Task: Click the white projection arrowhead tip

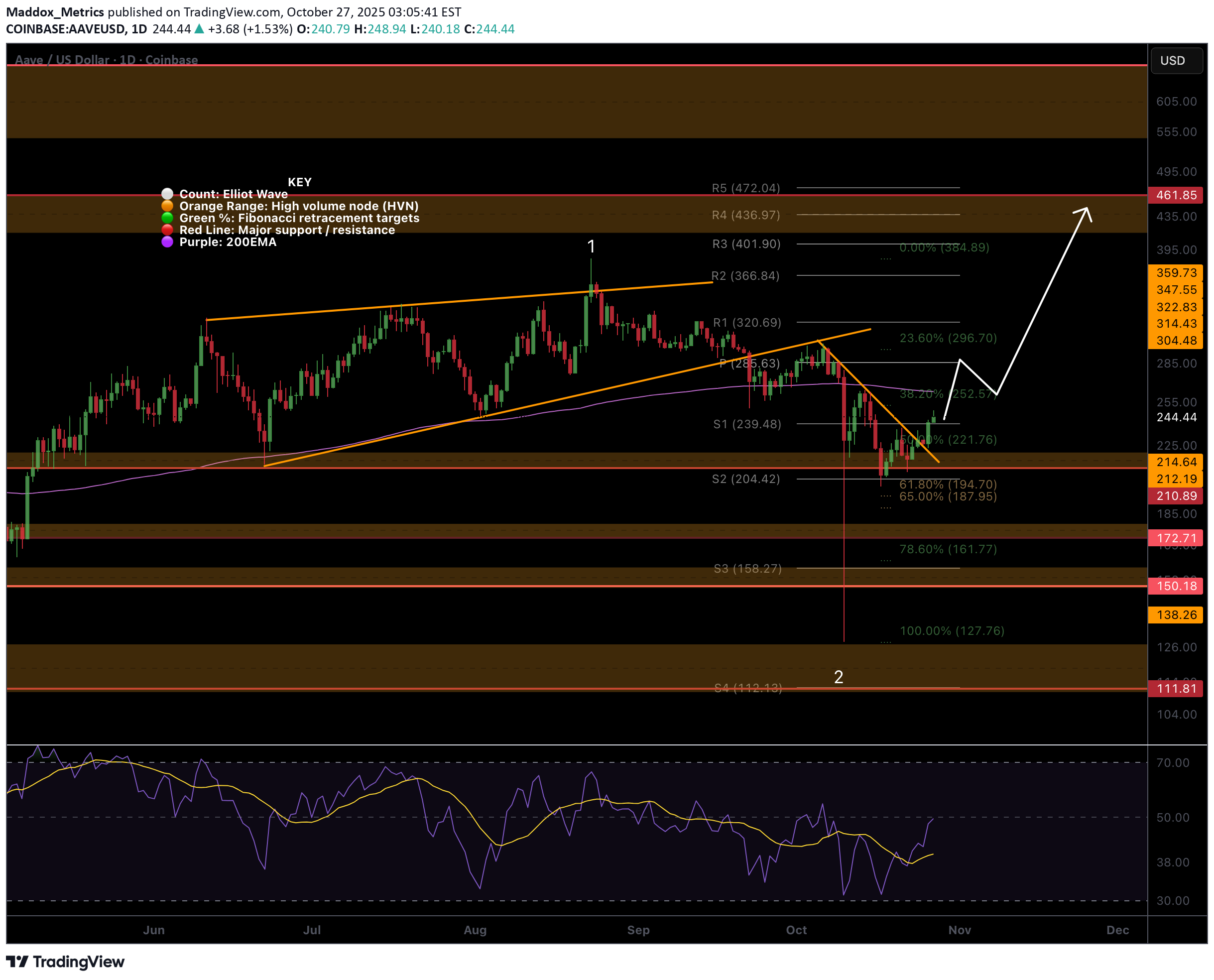Action: tap(1087, 209)
